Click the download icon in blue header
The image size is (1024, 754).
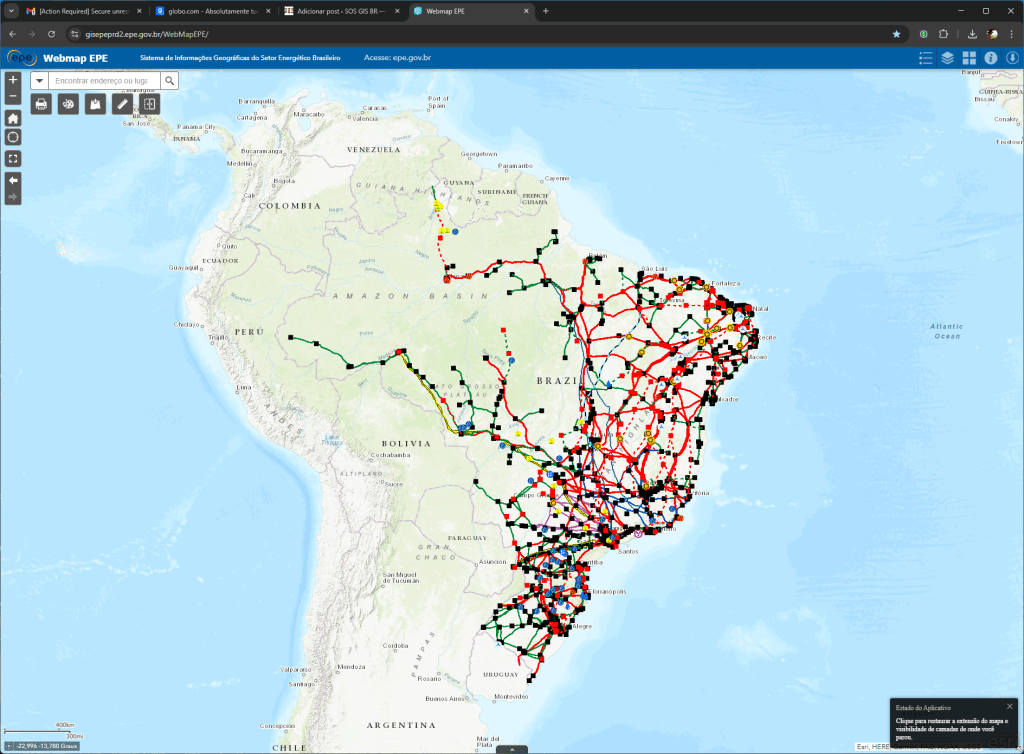tap(1012, 58)
